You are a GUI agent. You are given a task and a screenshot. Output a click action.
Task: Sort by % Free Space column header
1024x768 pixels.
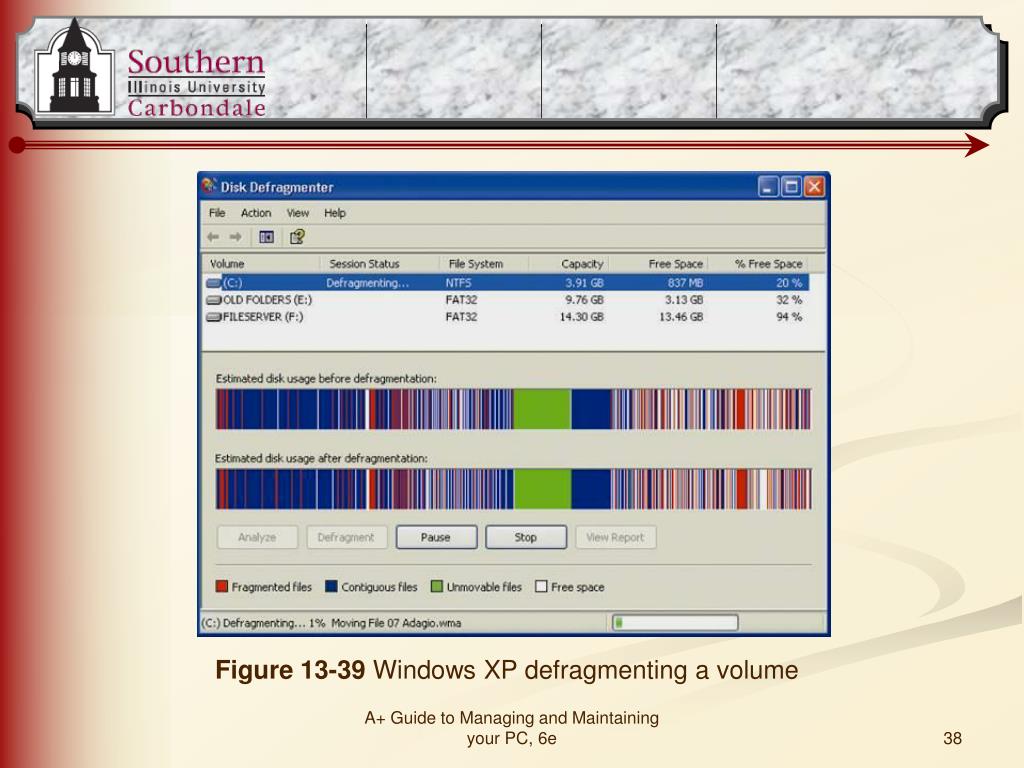tap(758, 264)
